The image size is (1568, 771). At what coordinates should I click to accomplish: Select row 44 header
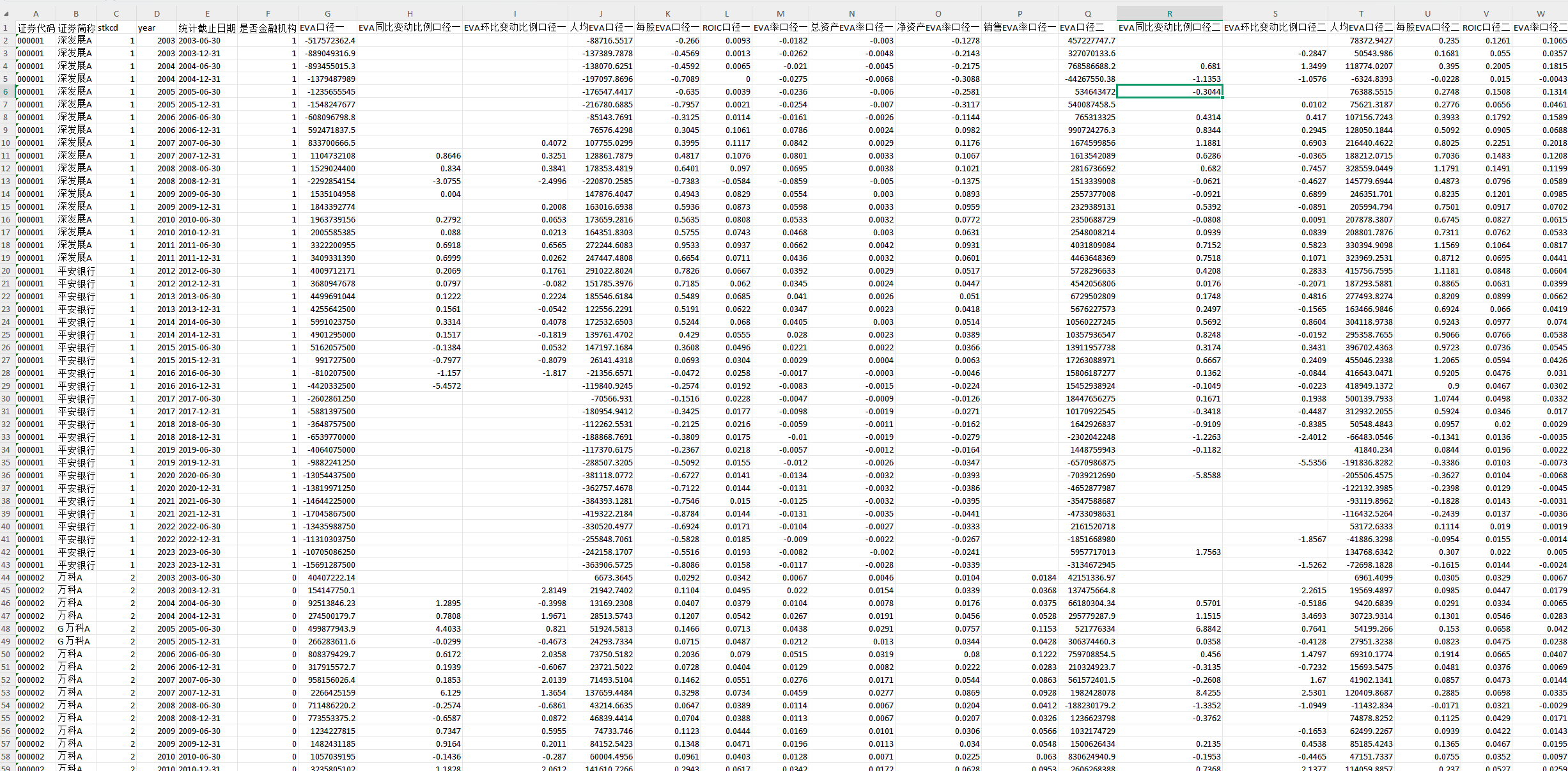click(6, 577)
